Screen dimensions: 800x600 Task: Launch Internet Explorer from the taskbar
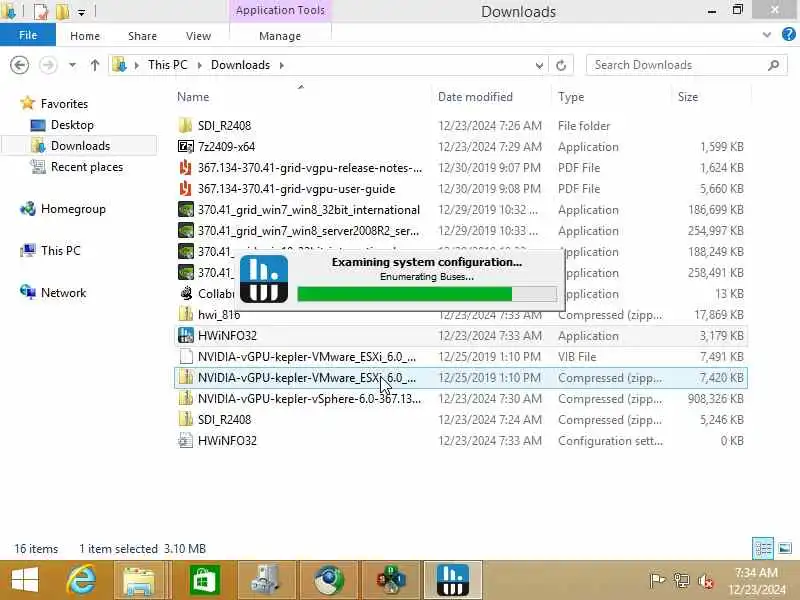pos(82,580)
